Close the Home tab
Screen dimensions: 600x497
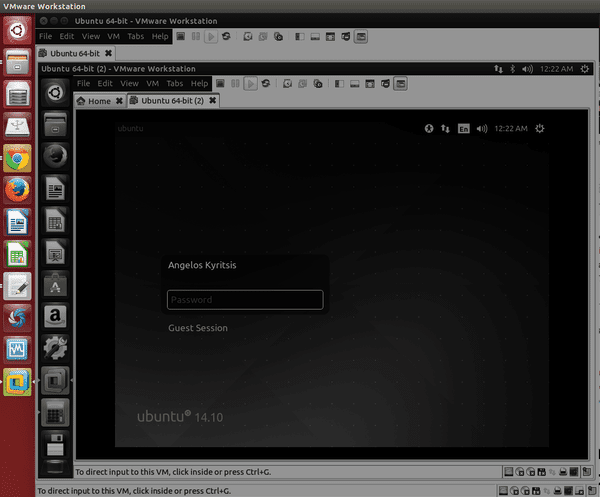coord(119,101)
